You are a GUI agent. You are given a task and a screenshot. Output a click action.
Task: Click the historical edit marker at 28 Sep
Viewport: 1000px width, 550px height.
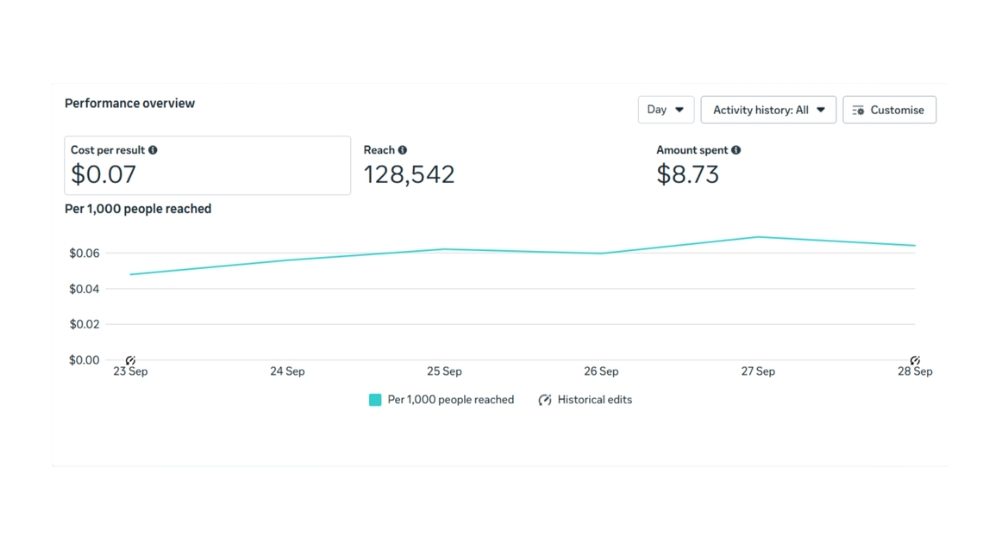coord(914,360)
